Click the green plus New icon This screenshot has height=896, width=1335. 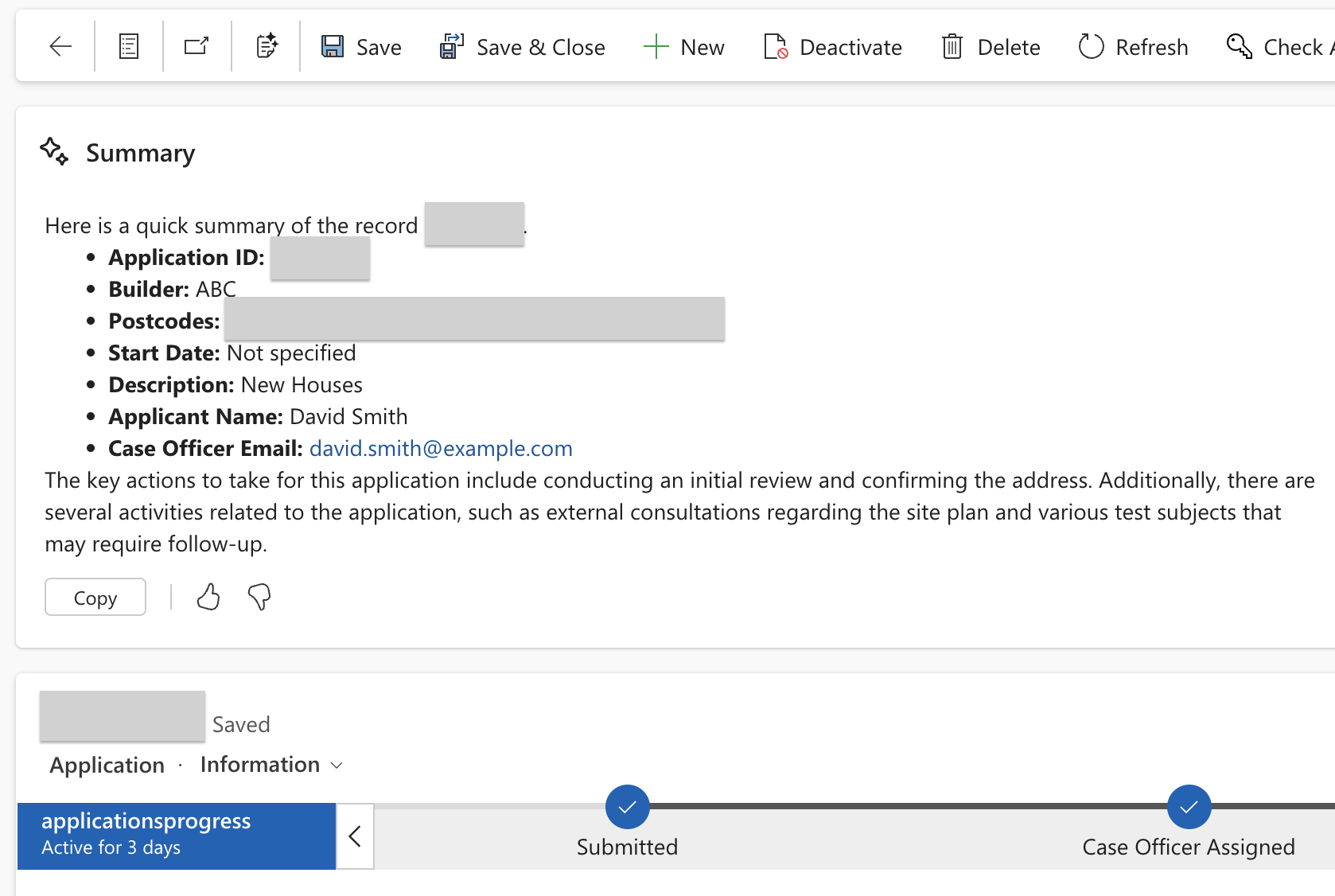tap(656, 47)
